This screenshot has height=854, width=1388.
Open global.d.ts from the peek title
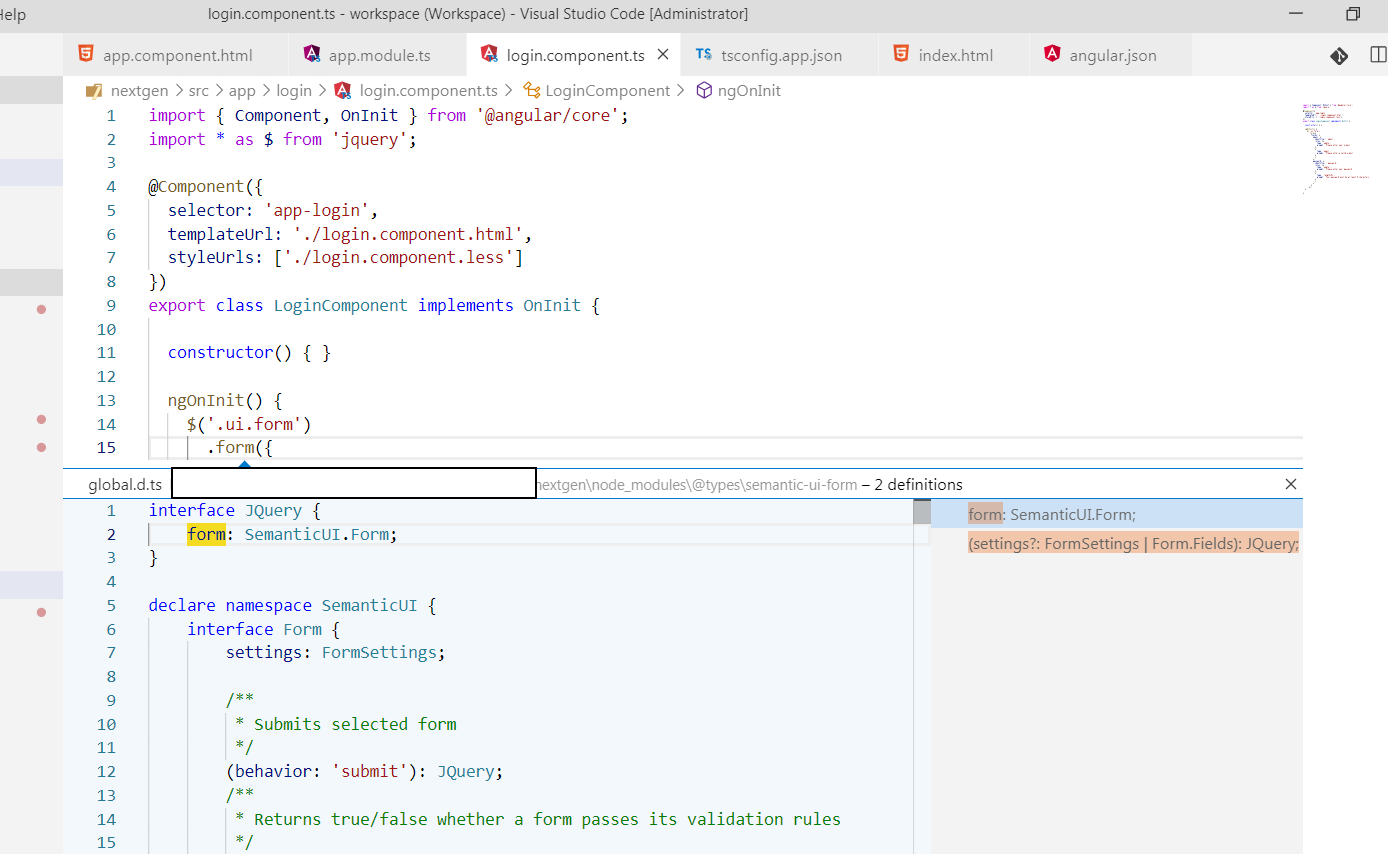click(x=125, y=484)
